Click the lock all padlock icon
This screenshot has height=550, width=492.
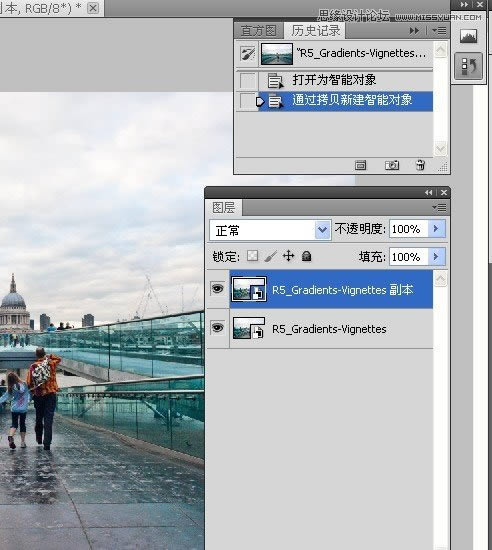(306, 256)
